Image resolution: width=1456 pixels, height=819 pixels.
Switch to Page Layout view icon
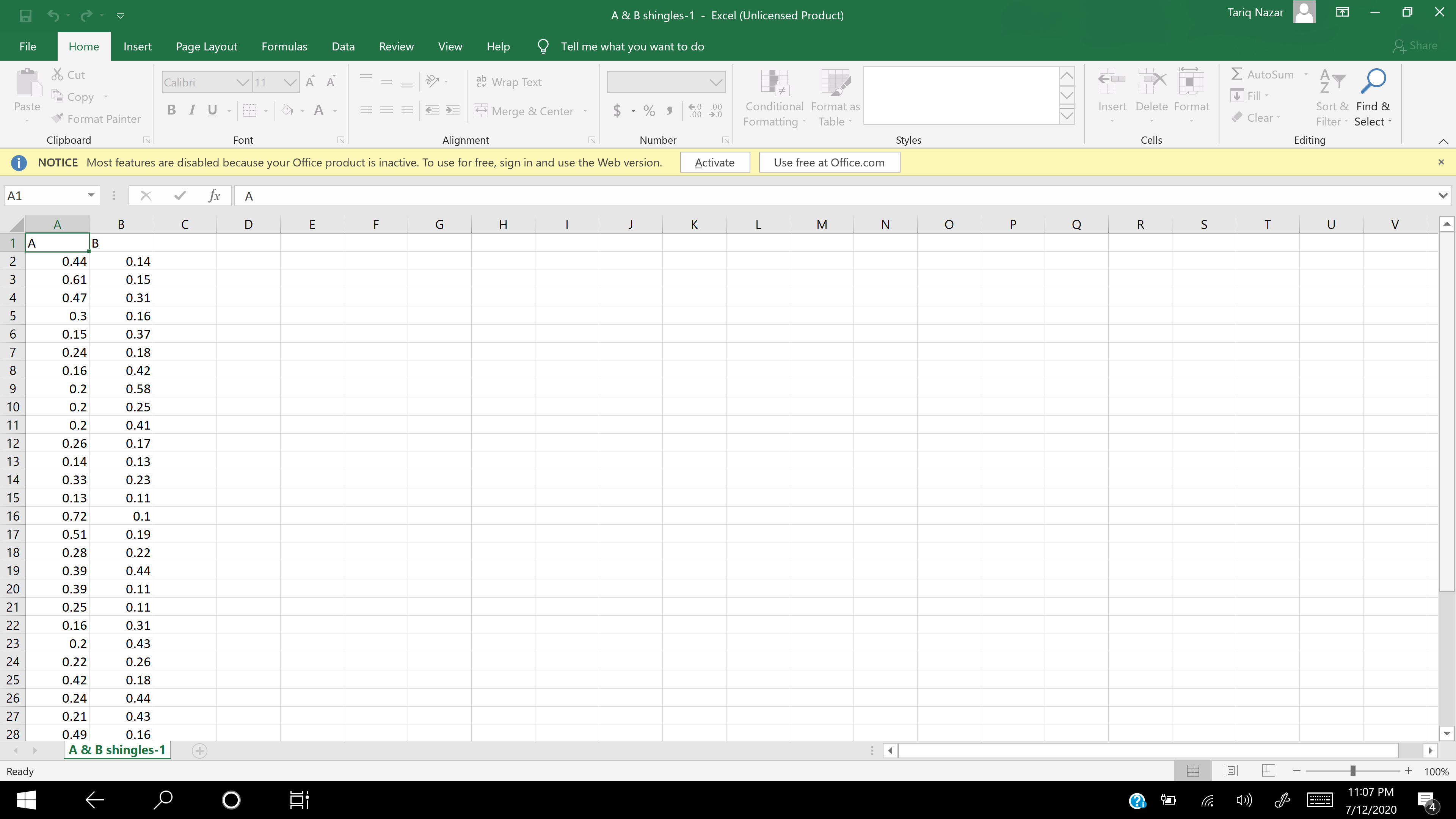pyautogui.click(x=1230, y=770)
